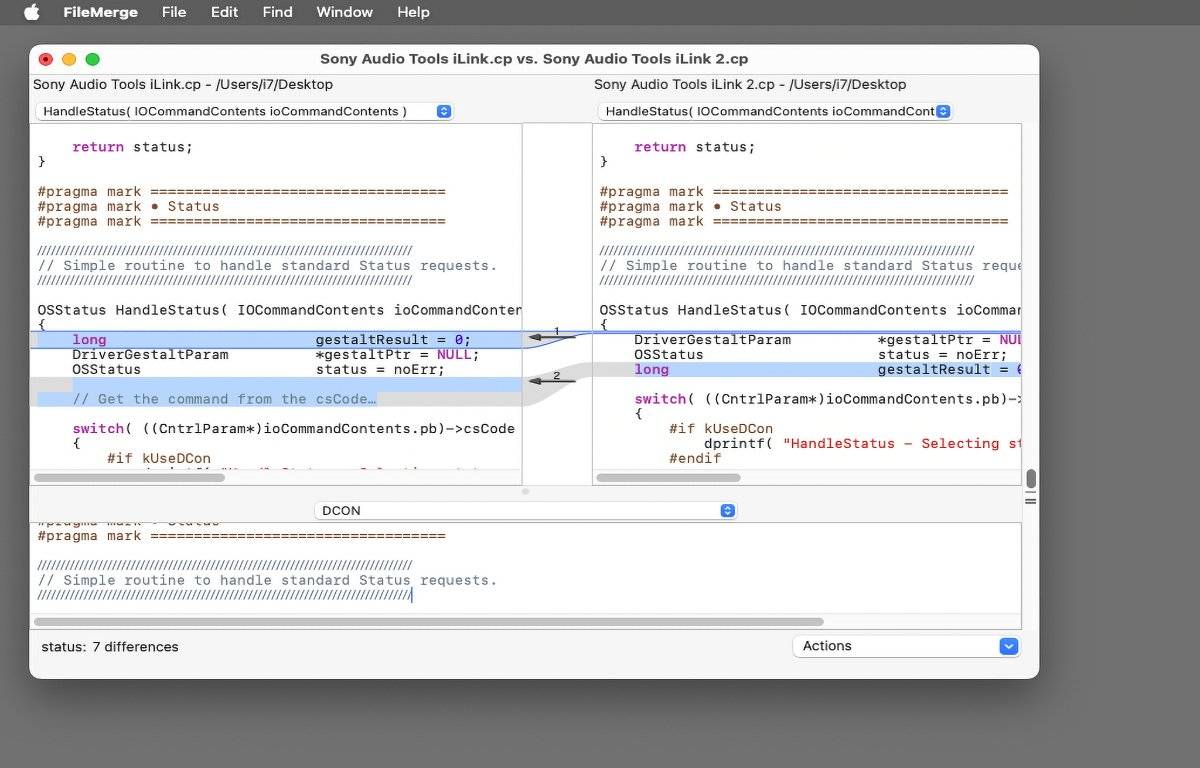Open the Actions dropdown menu
1200x768 pixels.
[906, 646]
